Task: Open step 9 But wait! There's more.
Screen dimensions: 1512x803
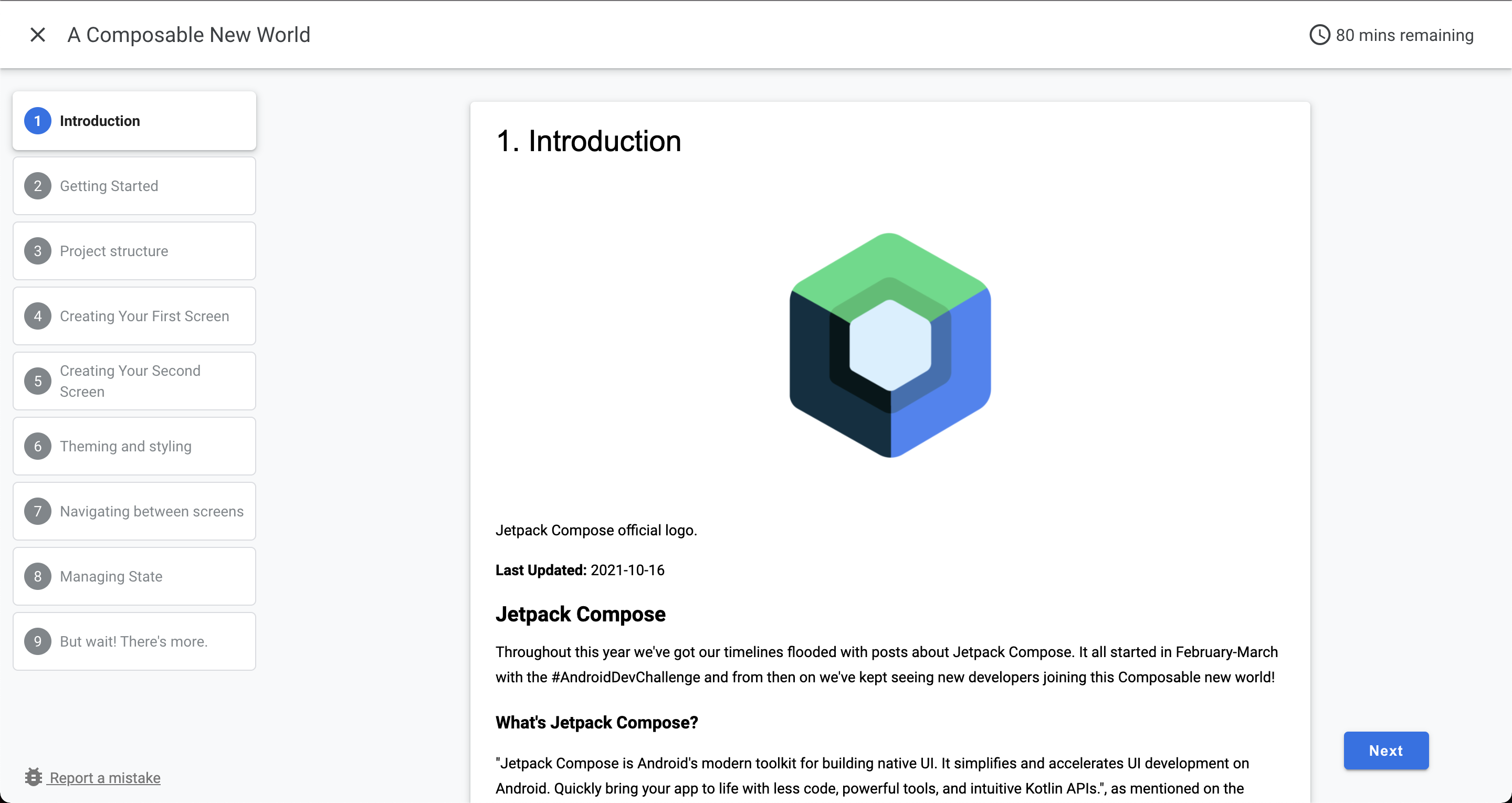Action: (x=134, y=641)
